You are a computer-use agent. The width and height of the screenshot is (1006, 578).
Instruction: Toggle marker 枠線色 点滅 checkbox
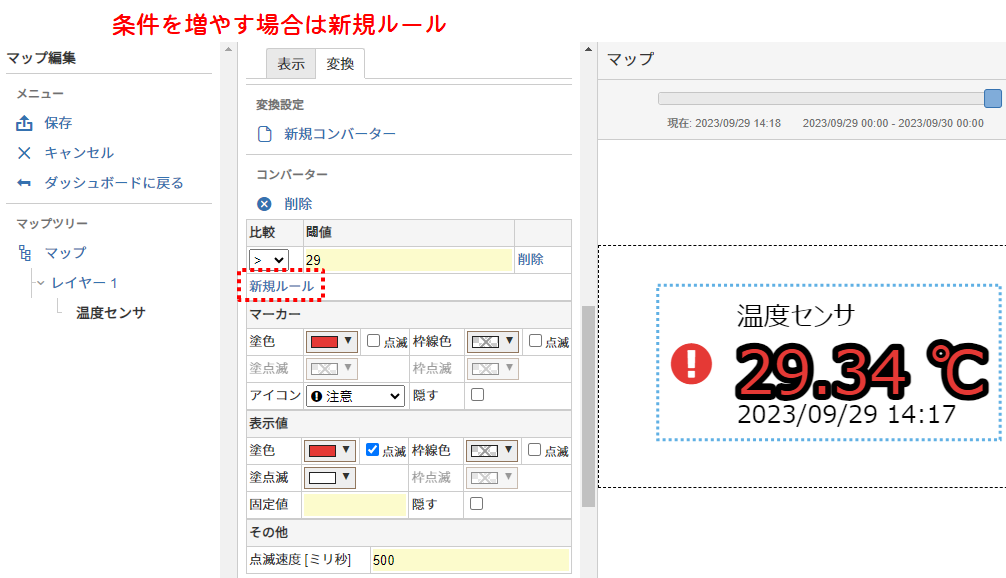(x=535, y=341)
